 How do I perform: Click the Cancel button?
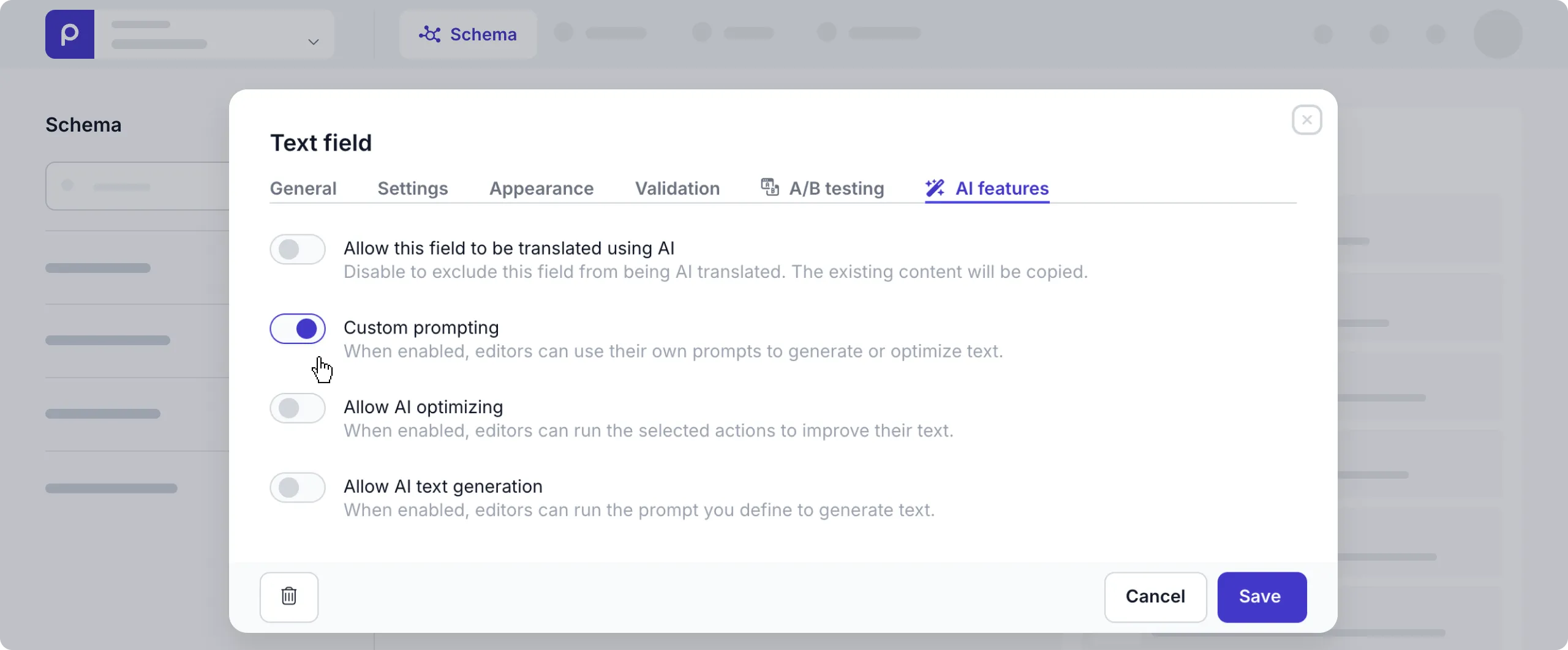(x=1155, y=597)
